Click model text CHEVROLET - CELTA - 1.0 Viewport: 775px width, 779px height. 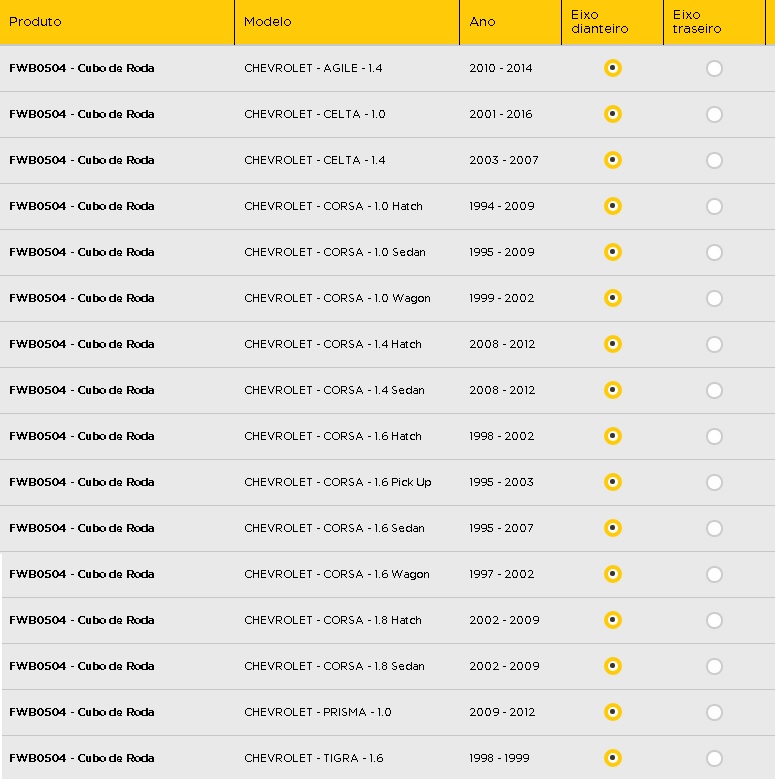[x=314, y=114]
